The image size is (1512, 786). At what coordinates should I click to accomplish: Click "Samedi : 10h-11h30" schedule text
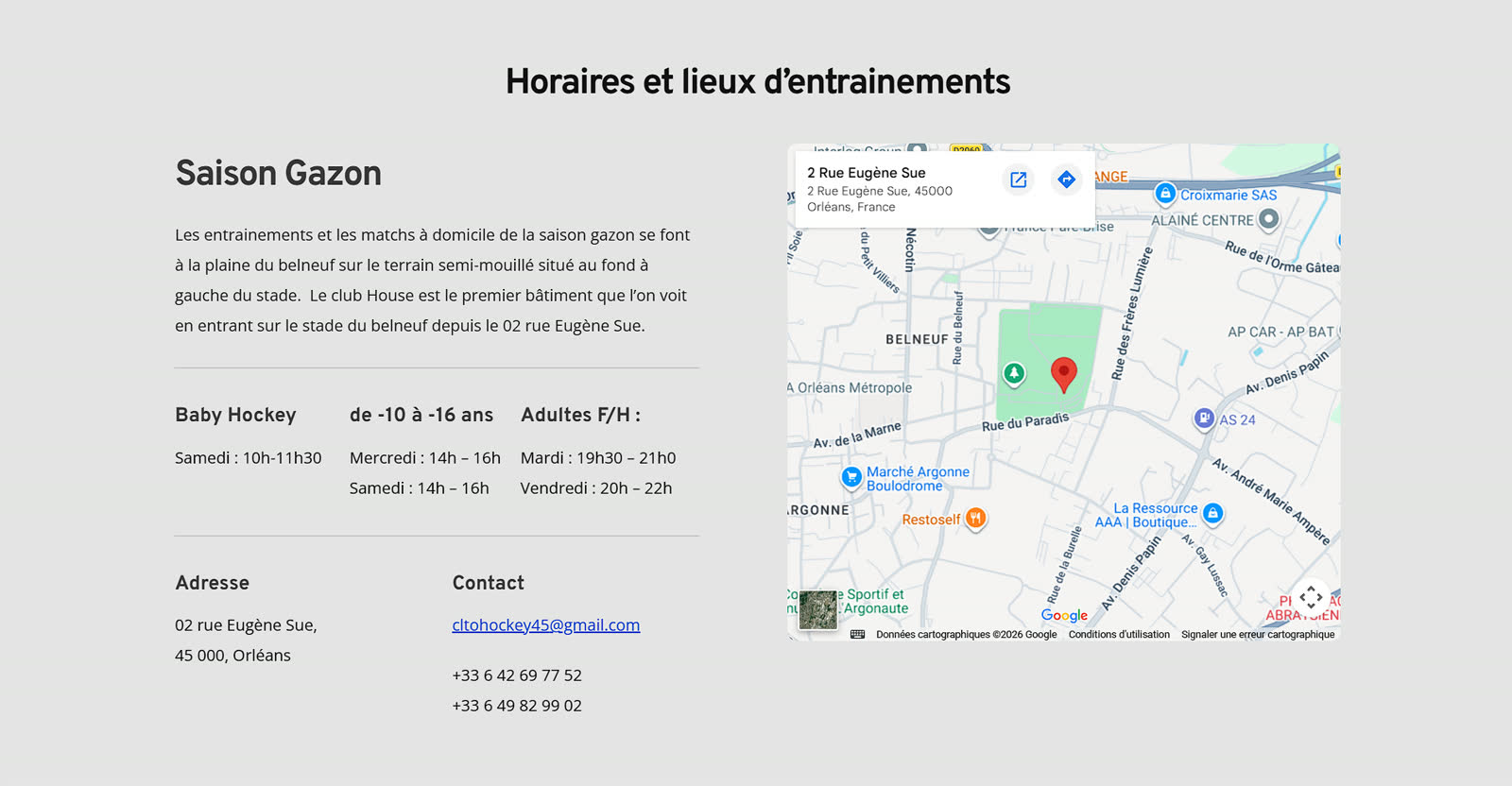point(249,458)
